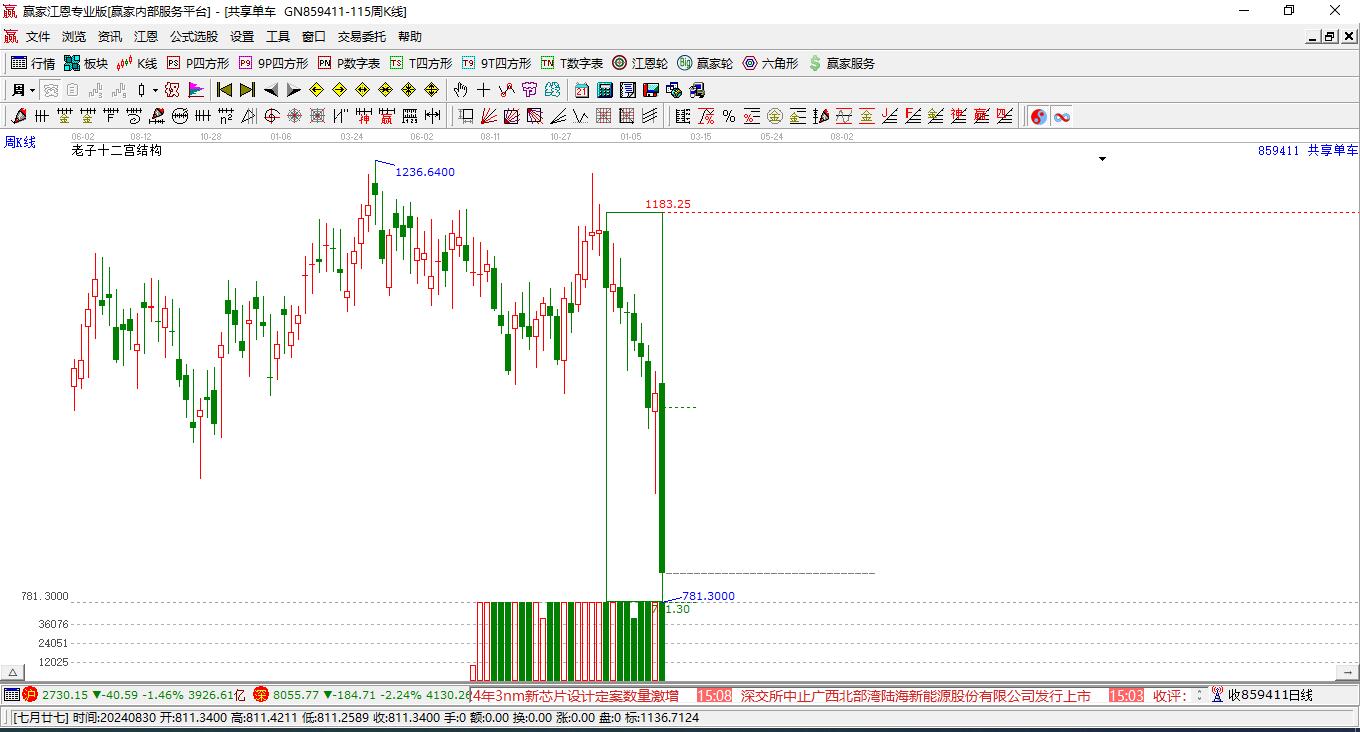This screenshot has width=1360, height=732.
Task: Click the 沪 index status indicator
Action: pos(31,694)
